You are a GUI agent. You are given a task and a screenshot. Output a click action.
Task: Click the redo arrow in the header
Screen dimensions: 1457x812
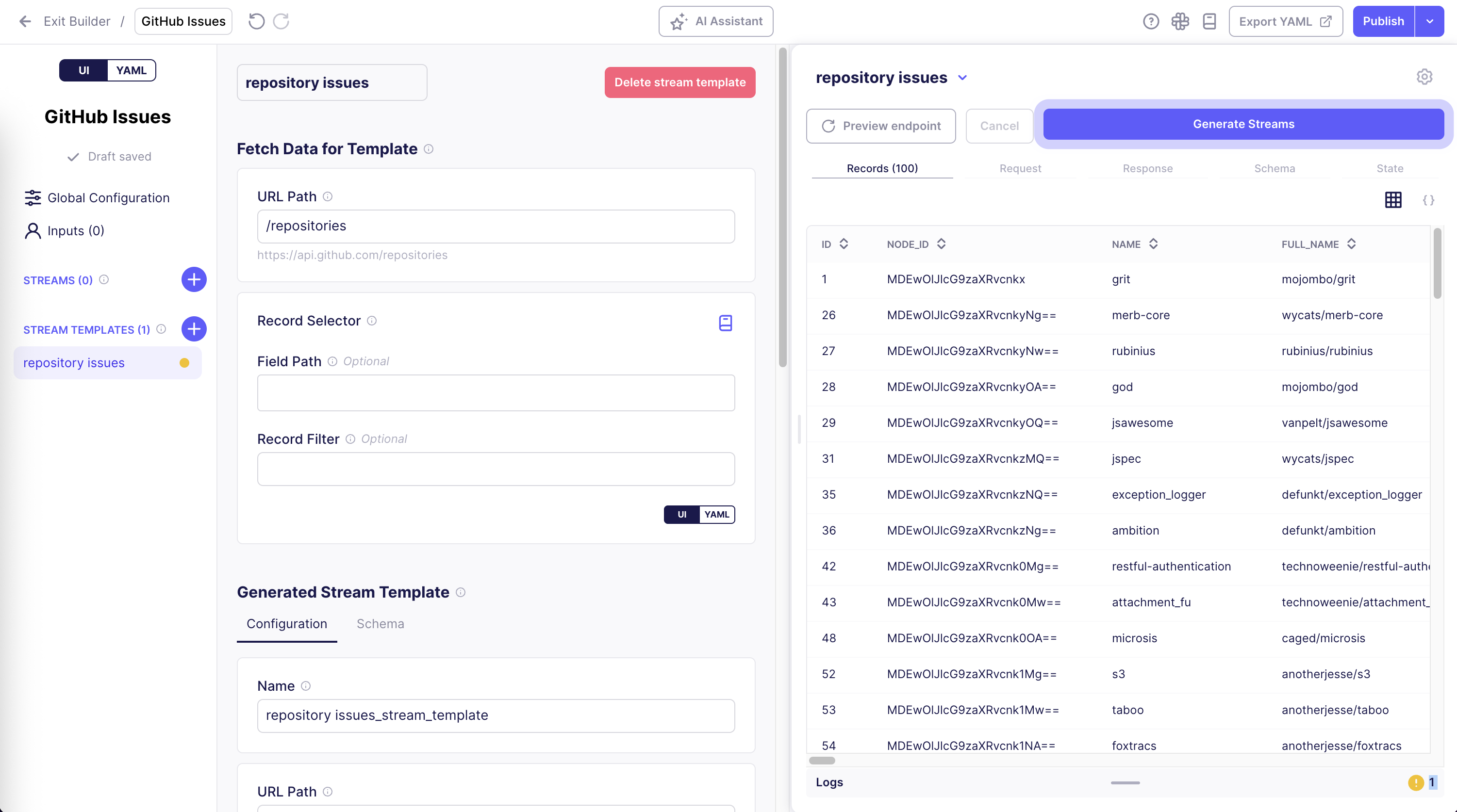(281, 21)
